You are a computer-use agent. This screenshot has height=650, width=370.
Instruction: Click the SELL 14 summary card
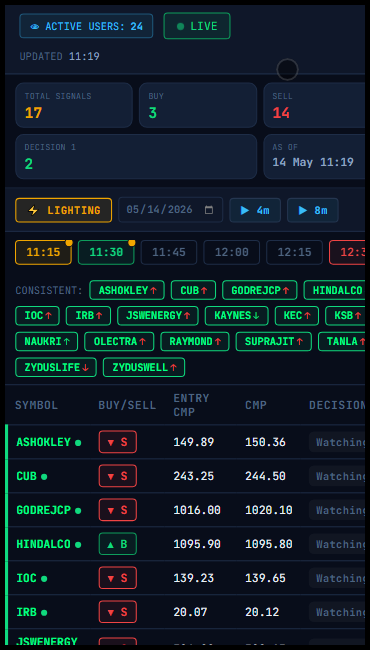pos(314,105)
